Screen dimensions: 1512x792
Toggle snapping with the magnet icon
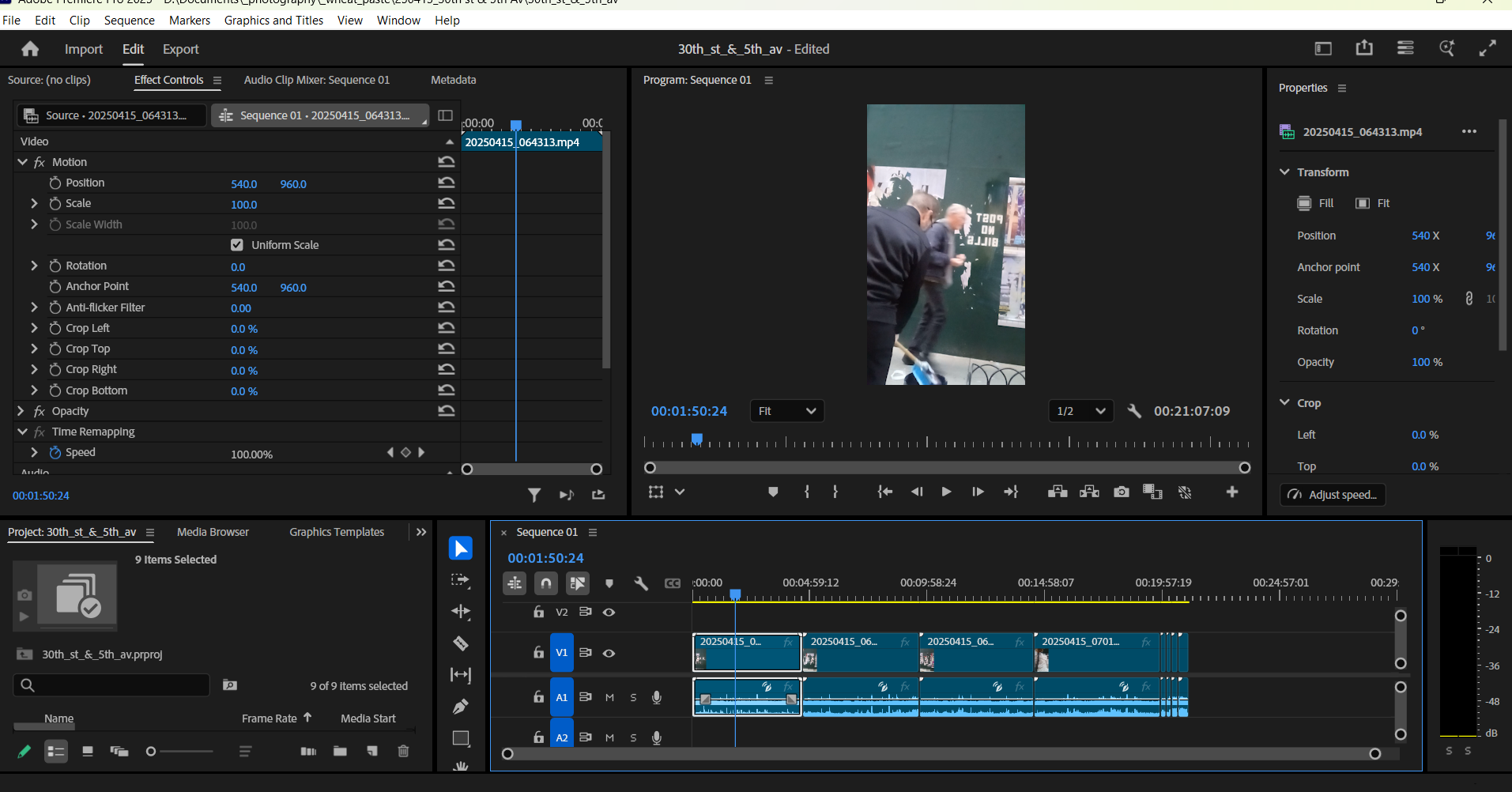click(x=545, y=583)
